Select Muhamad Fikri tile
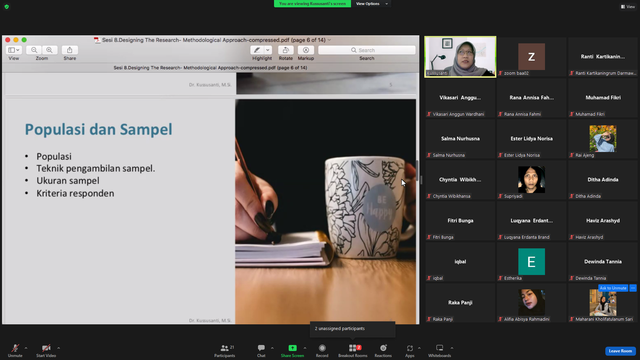Image resolution: width=640 pixels, height=360 pixels. 603,98
